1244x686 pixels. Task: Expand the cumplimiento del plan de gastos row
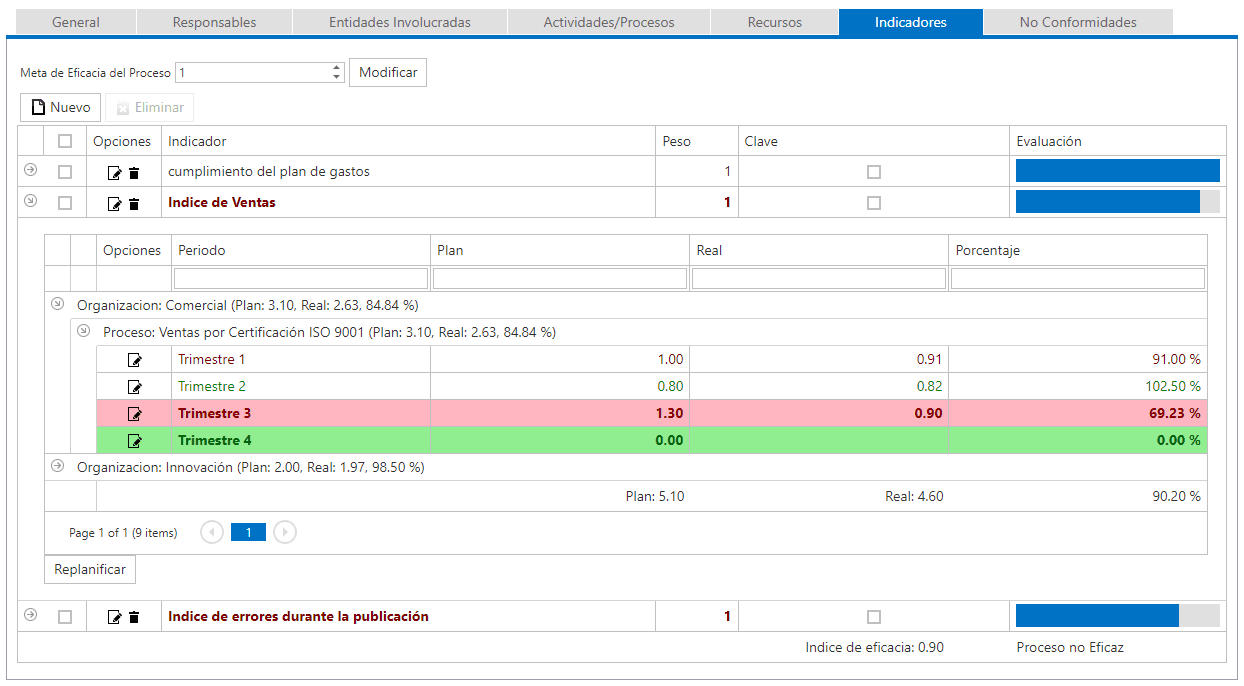pos(30,170)
